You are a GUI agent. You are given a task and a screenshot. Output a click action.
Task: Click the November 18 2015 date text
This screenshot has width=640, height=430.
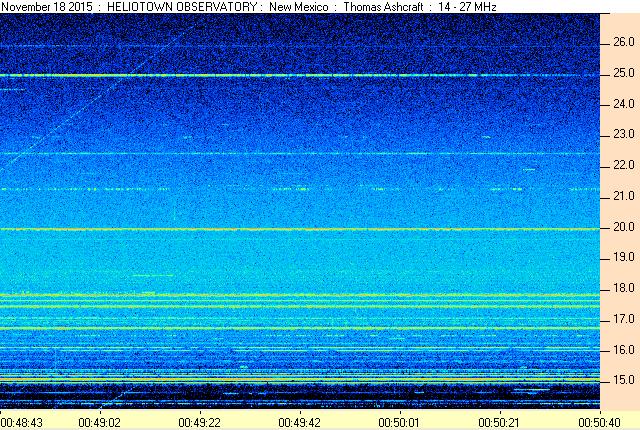tap(47, 7)
